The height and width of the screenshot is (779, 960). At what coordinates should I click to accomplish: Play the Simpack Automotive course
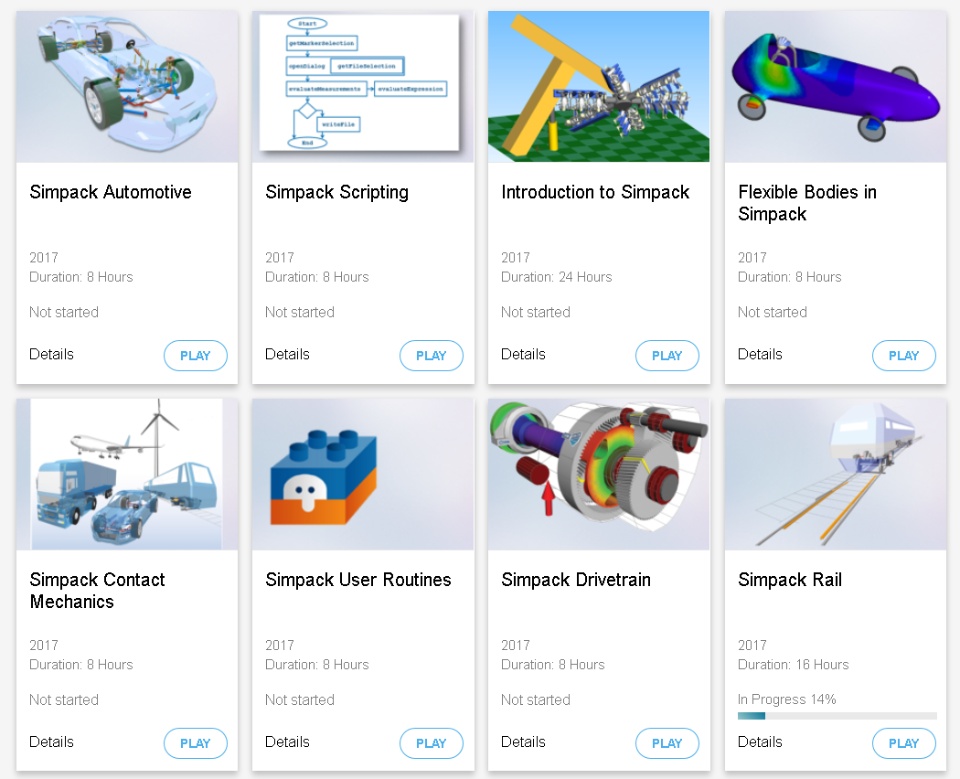pyautogui.click(x=195, y=355)
